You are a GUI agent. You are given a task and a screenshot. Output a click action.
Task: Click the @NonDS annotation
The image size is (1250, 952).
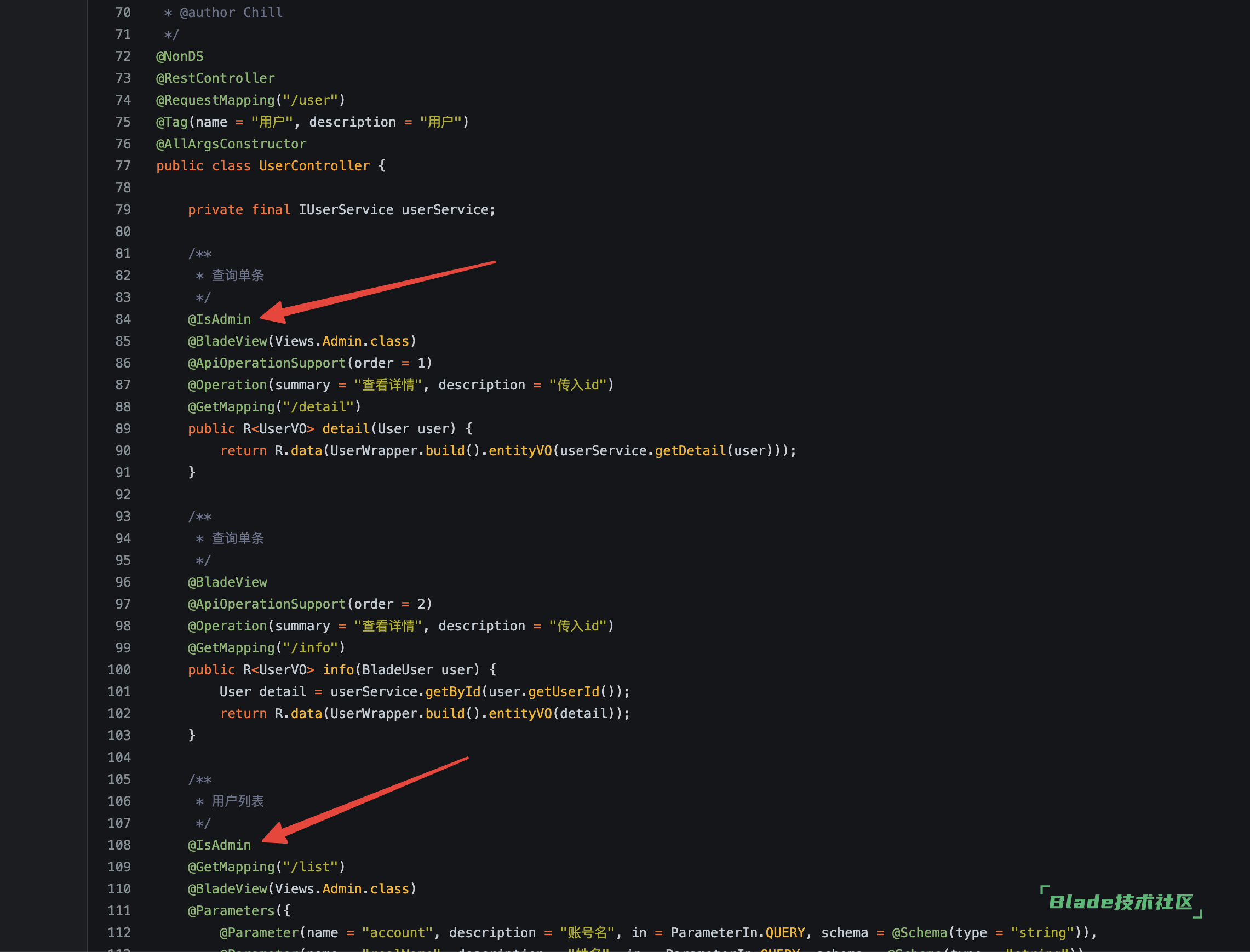pos(180,56)
